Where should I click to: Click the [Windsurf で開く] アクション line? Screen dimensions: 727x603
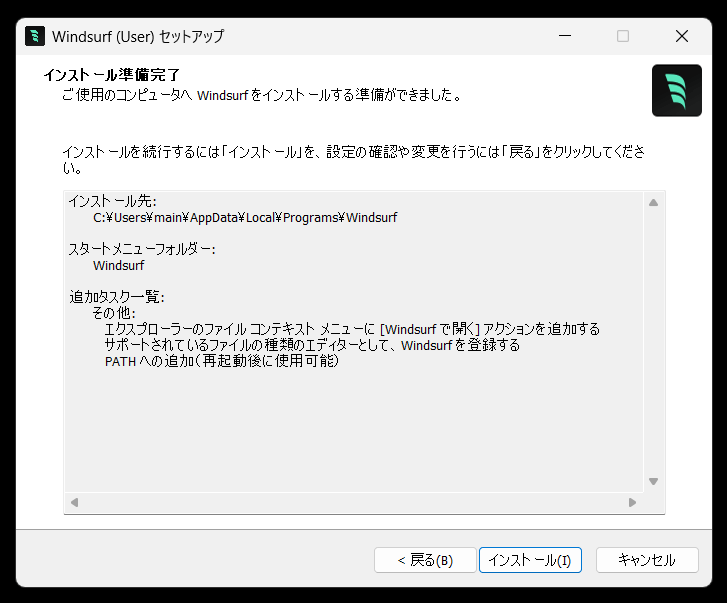(352, 329)
